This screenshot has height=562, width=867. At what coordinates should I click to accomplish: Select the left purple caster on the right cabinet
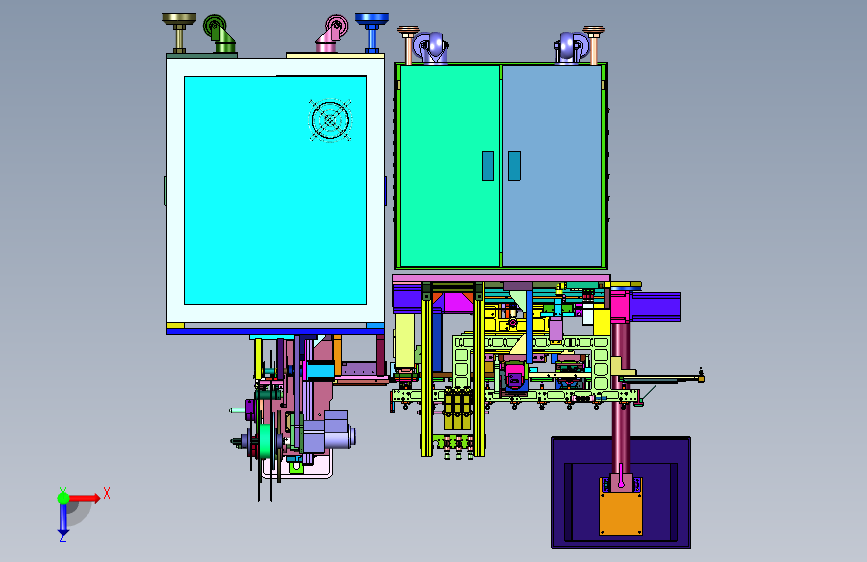(x=431, y=48)
